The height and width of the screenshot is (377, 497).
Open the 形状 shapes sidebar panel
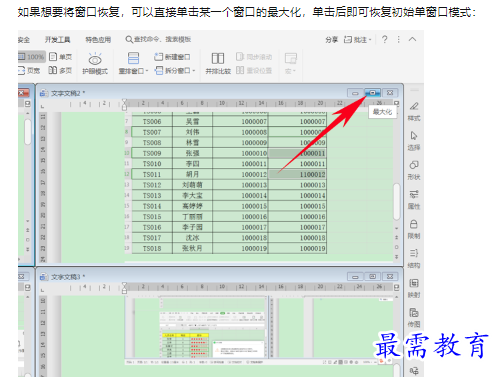414,170
